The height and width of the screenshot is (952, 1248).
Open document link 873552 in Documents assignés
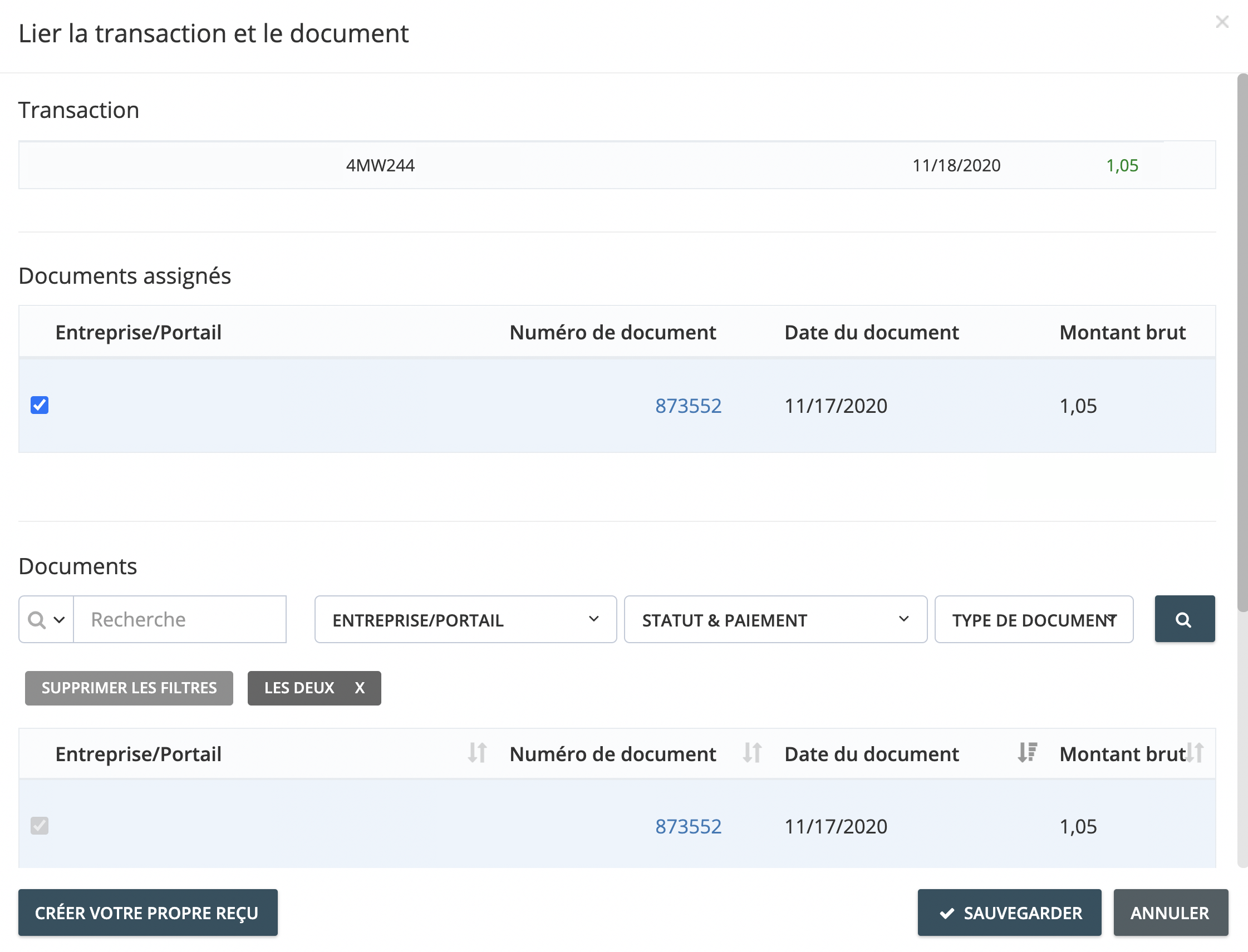[688, 406]
